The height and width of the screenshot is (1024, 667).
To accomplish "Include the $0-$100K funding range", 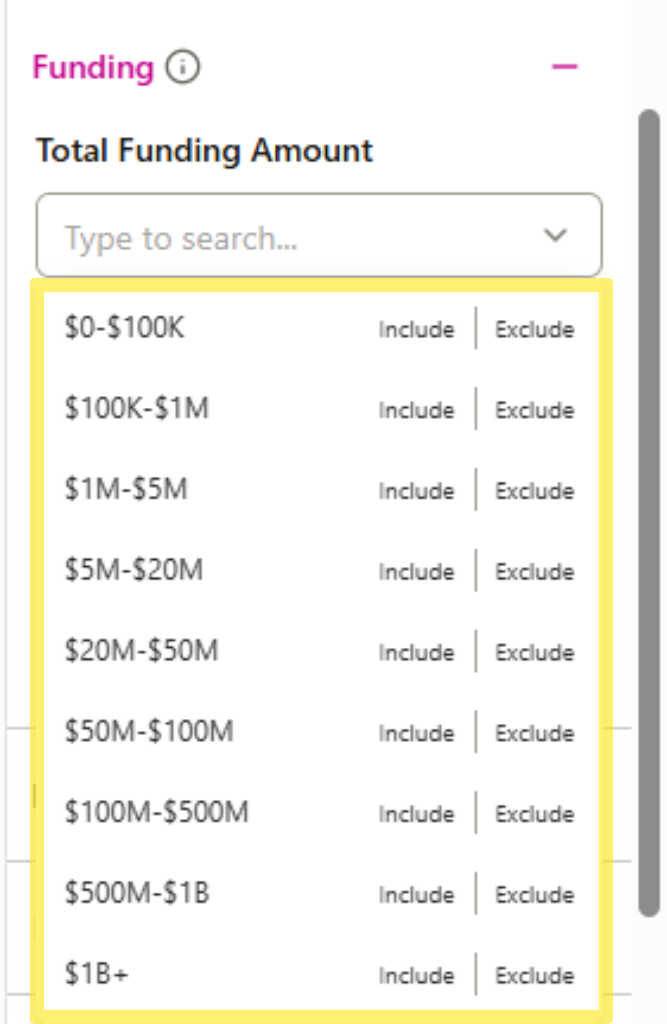I will pos(415,328).
